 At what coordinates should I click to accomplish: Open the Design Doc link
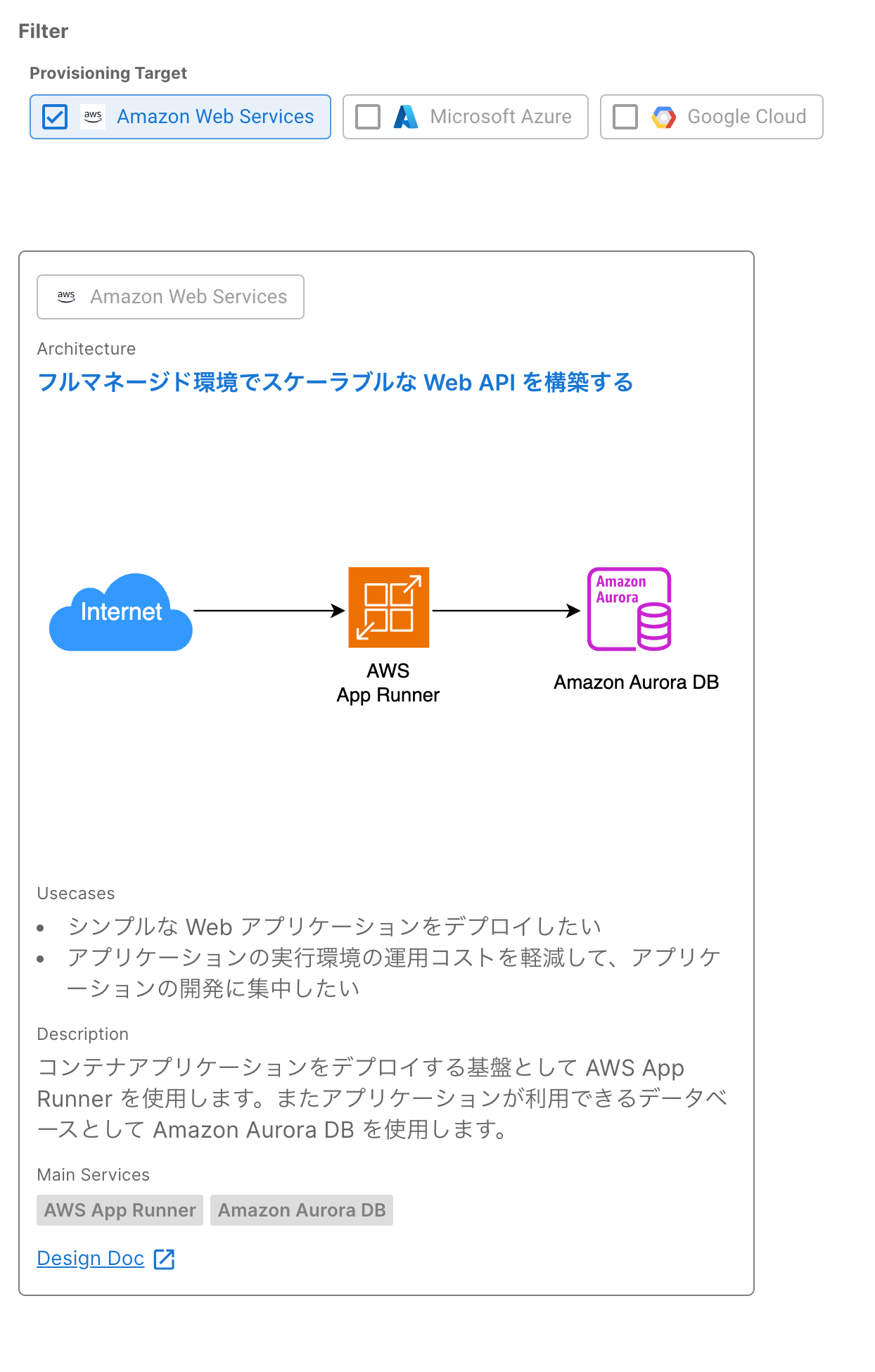(x=91, y=1258)
